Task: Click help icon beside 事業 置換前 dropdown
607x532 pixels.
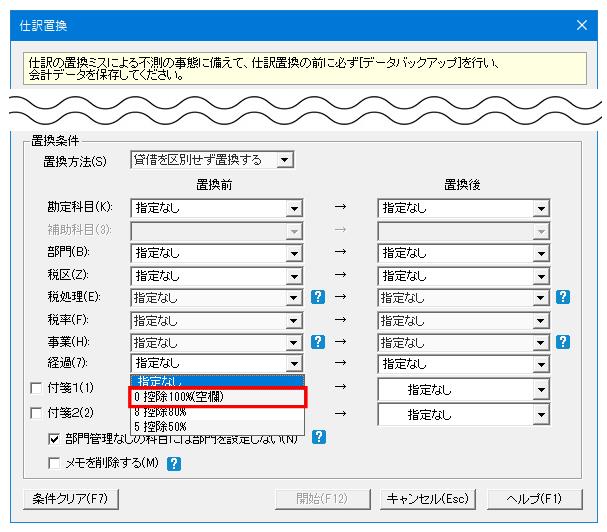Action: point(318,342)
